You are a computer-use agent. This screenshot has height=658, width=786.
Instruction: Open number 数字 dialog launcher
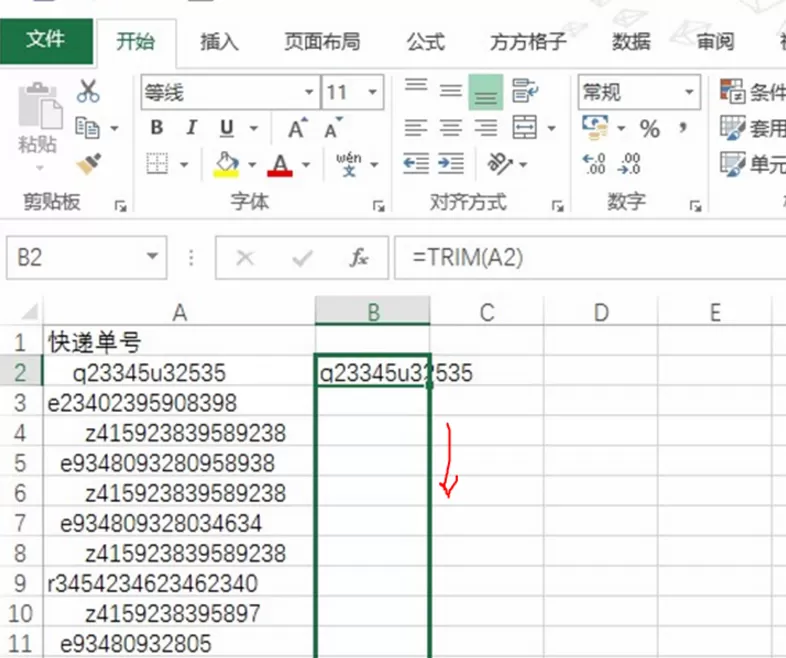tap(695, 205)
